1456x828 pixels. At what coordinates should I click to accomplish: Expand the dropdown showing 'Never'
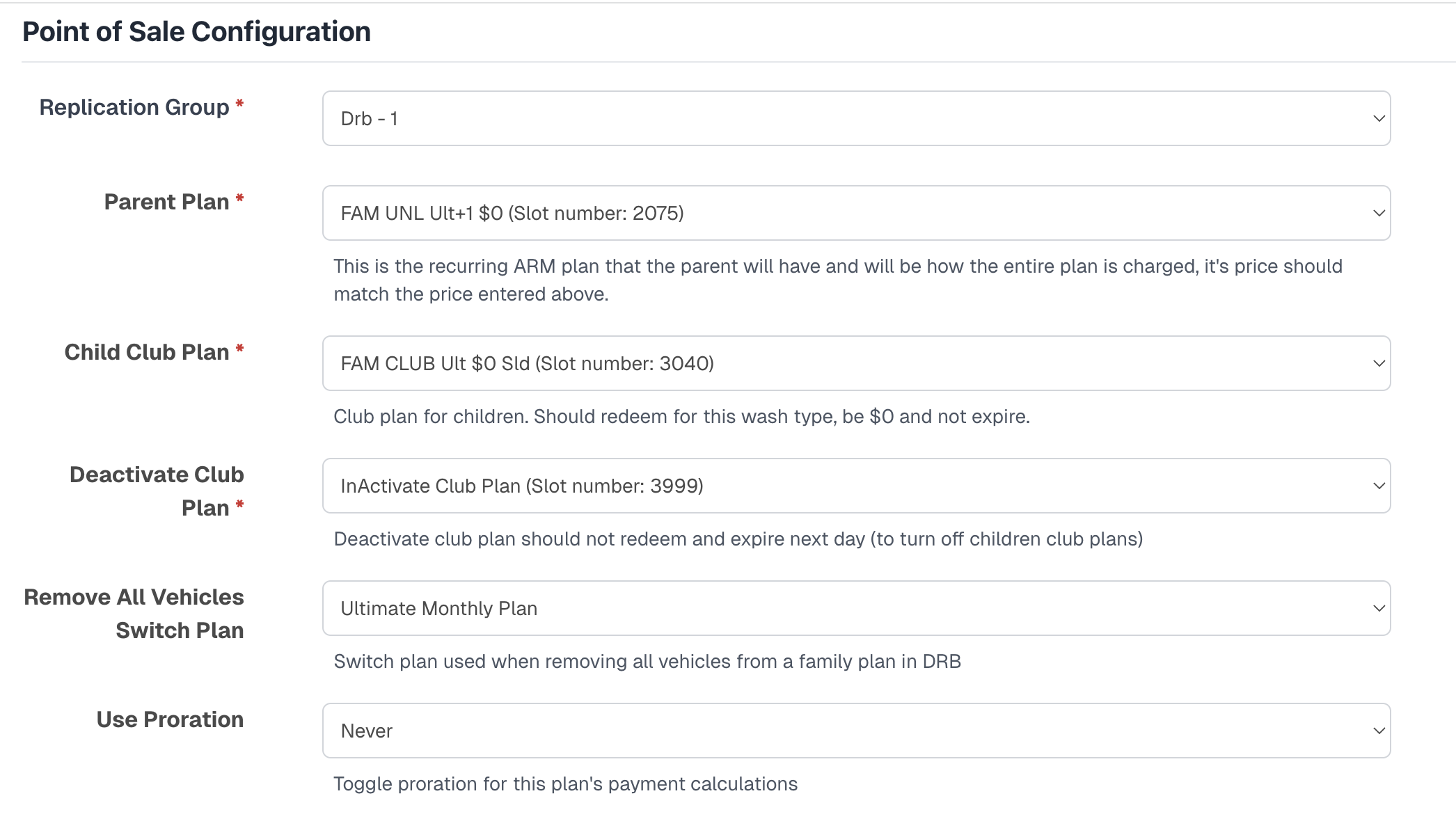pyautogui.click(x=855, y=731)
